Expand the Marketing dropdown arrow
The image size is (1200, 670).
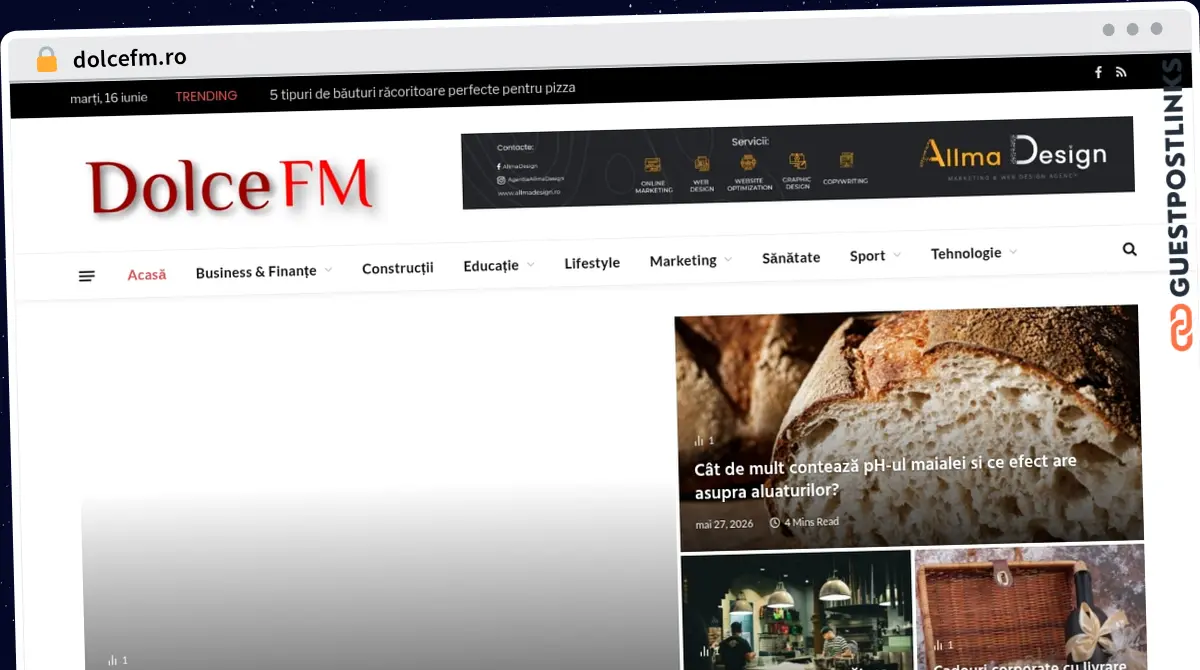728,259
